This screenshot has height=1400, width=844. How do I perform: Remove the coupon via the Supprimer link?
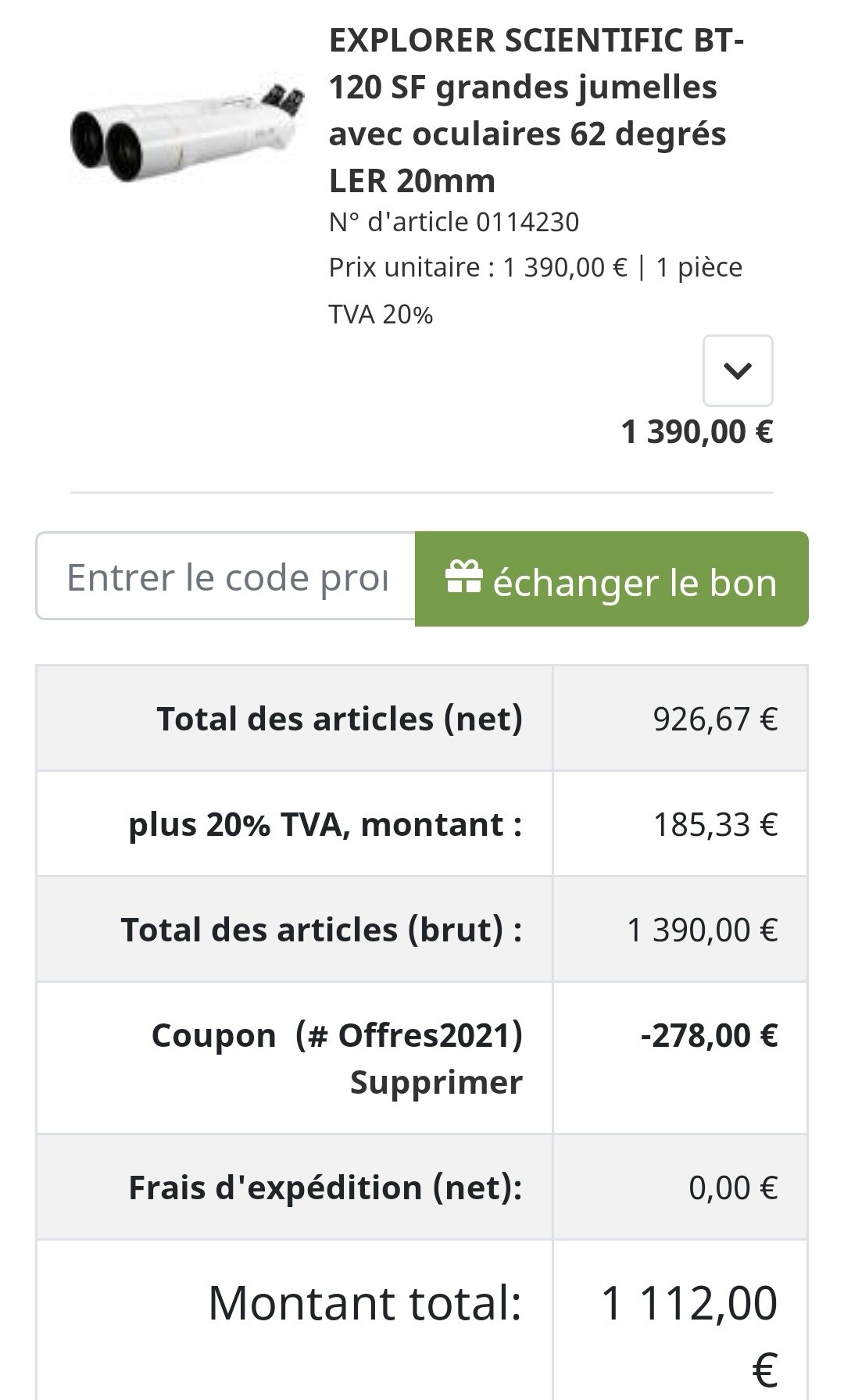(x=435, y=1082)
